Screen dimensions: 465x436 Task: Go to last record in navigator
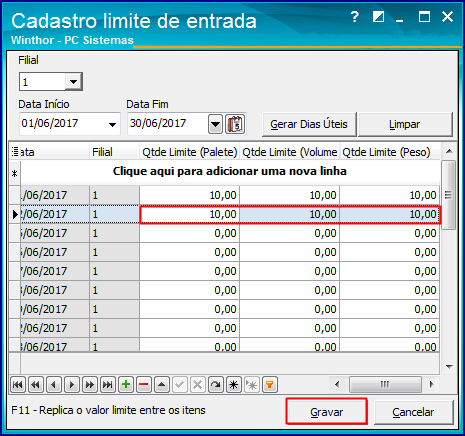(x=108, y=385)
